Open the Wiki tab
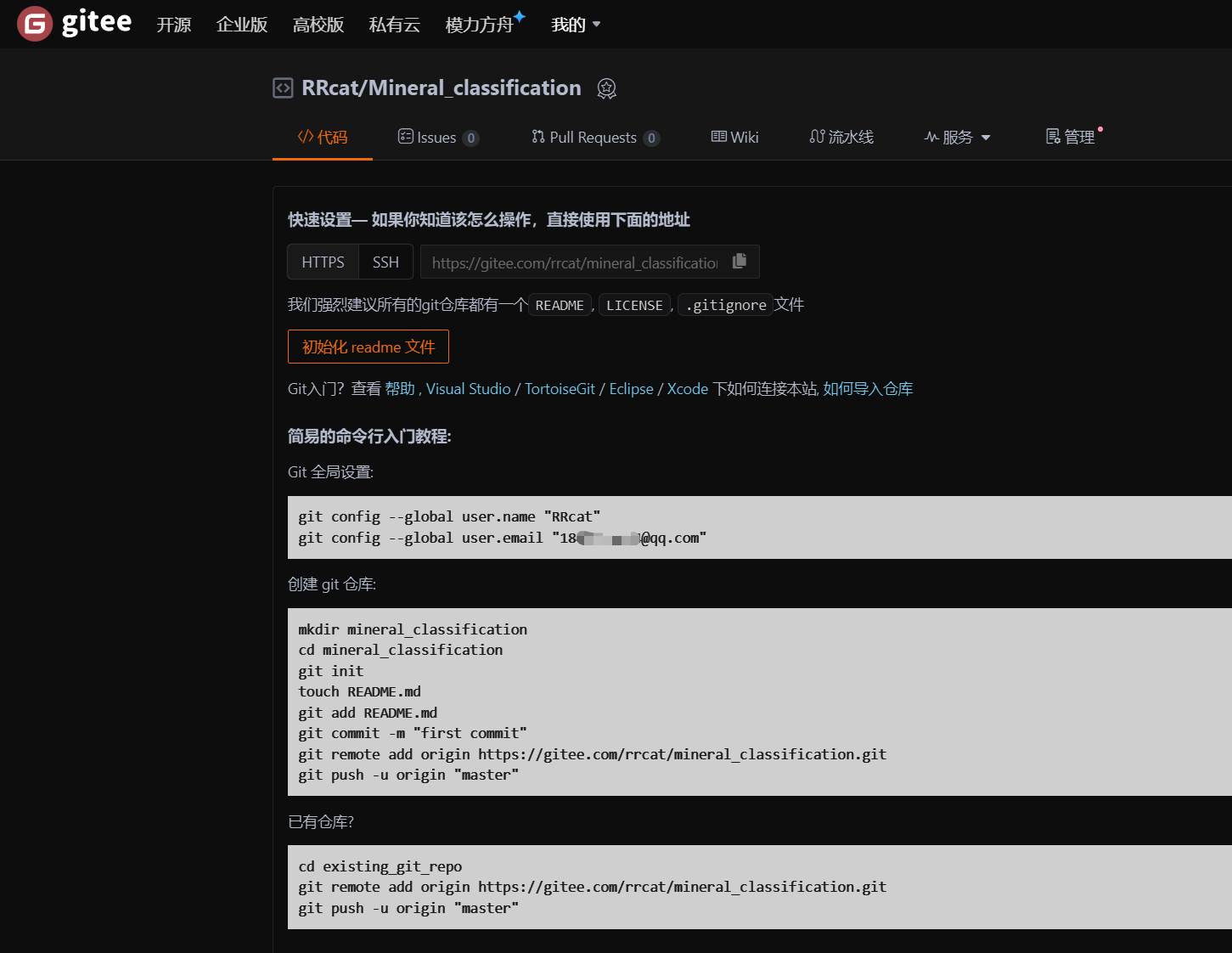Image resolution: width=1232 pixels, height=953 pixels. pos(734,138)
